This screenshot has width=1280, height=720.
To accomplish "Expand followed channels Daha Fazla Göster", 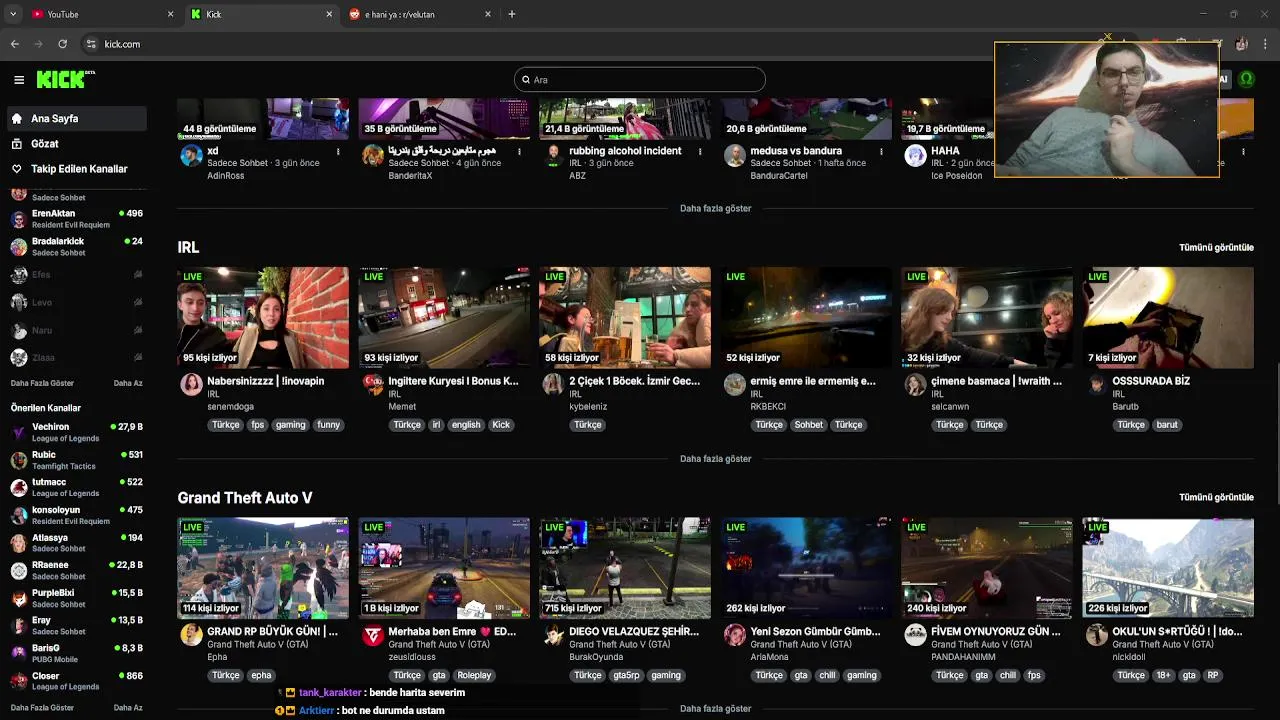I will click(42, 383).
